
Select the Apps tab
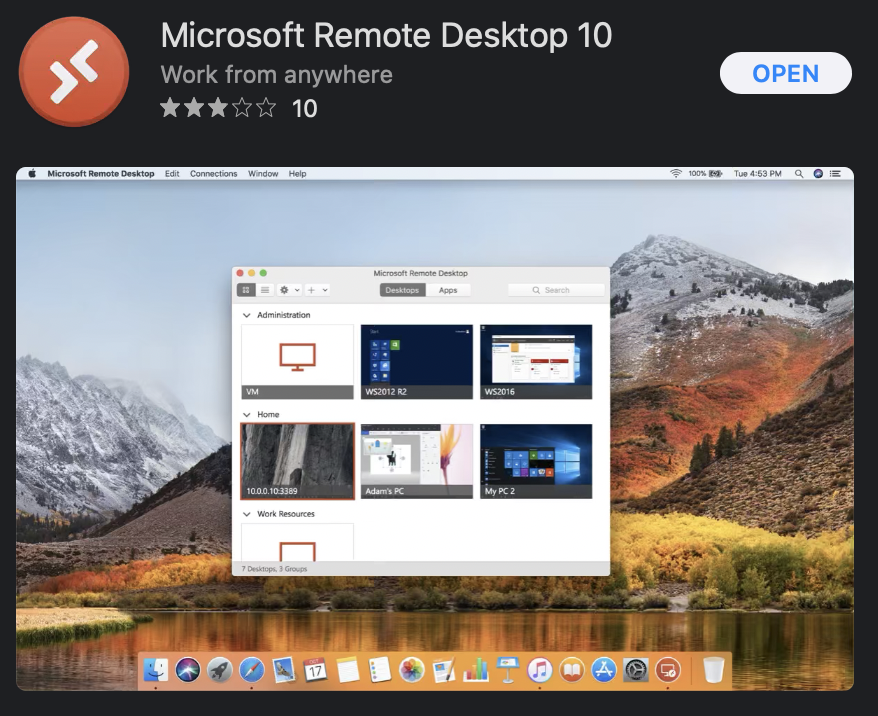(x=448, y=290)
